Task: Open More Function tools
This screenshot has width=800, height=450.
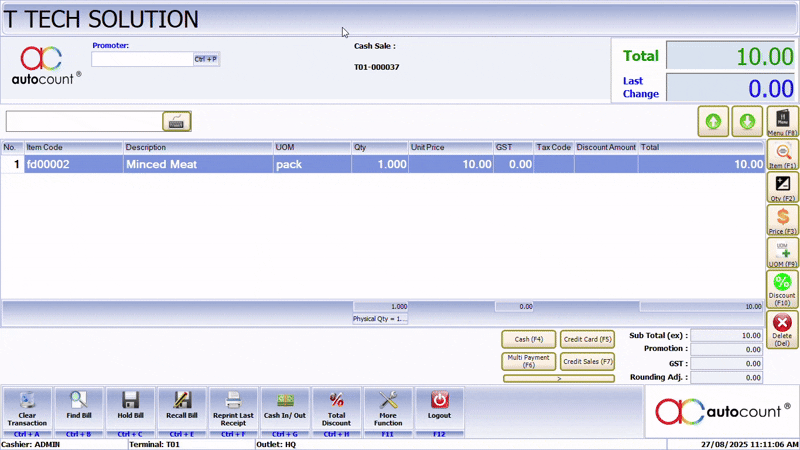Action: 388,402
